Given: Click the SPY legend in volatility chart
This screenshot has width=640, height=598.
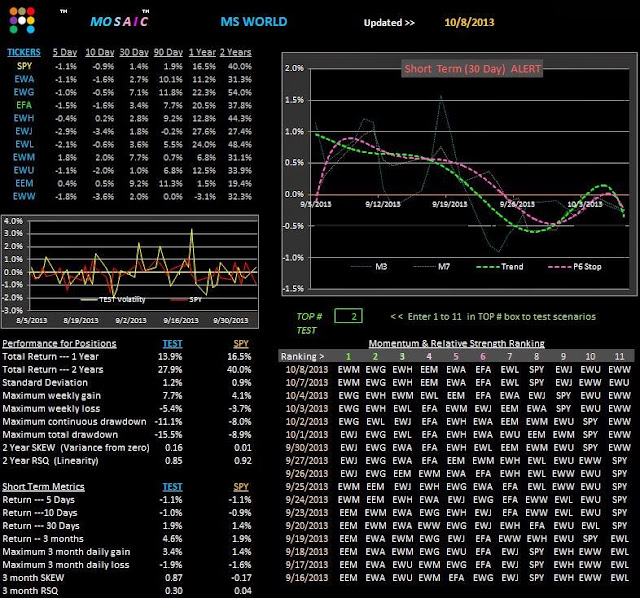Looking at the screenshot, I should 187,300.
